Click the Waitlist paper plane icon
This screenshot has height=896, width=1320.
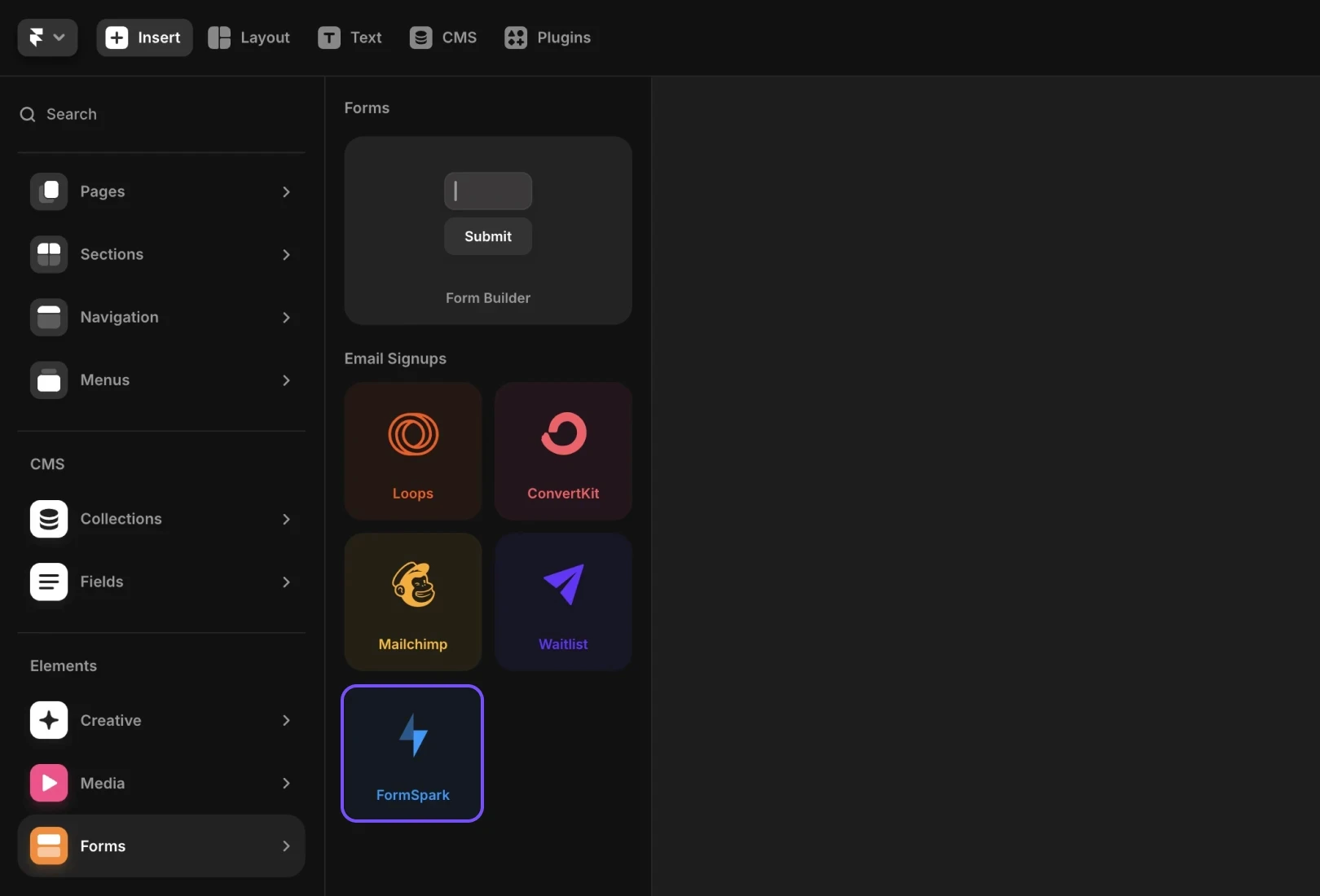[564, 584]
